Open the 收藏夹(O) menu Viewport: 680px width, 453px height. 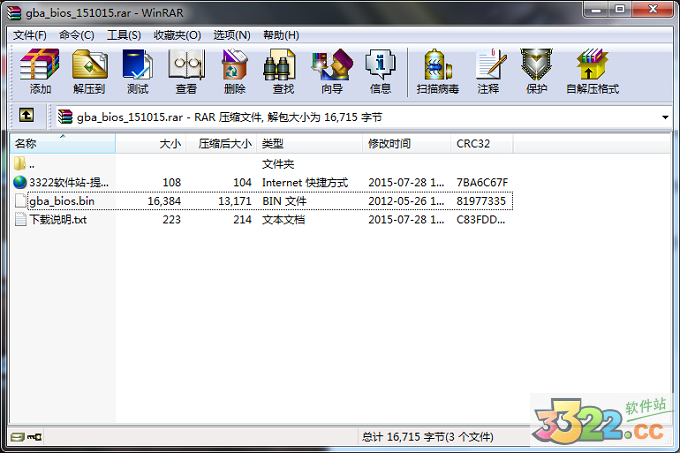click(x=177, y=35)
